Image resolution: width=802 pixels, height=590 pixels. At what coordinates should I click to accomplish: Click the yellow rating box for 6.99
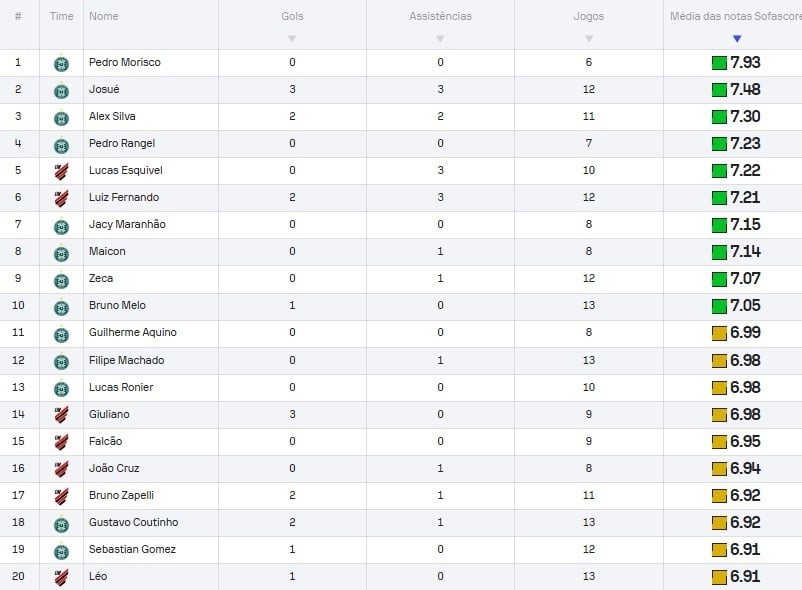pyautogui.click(x=719, y=333)
